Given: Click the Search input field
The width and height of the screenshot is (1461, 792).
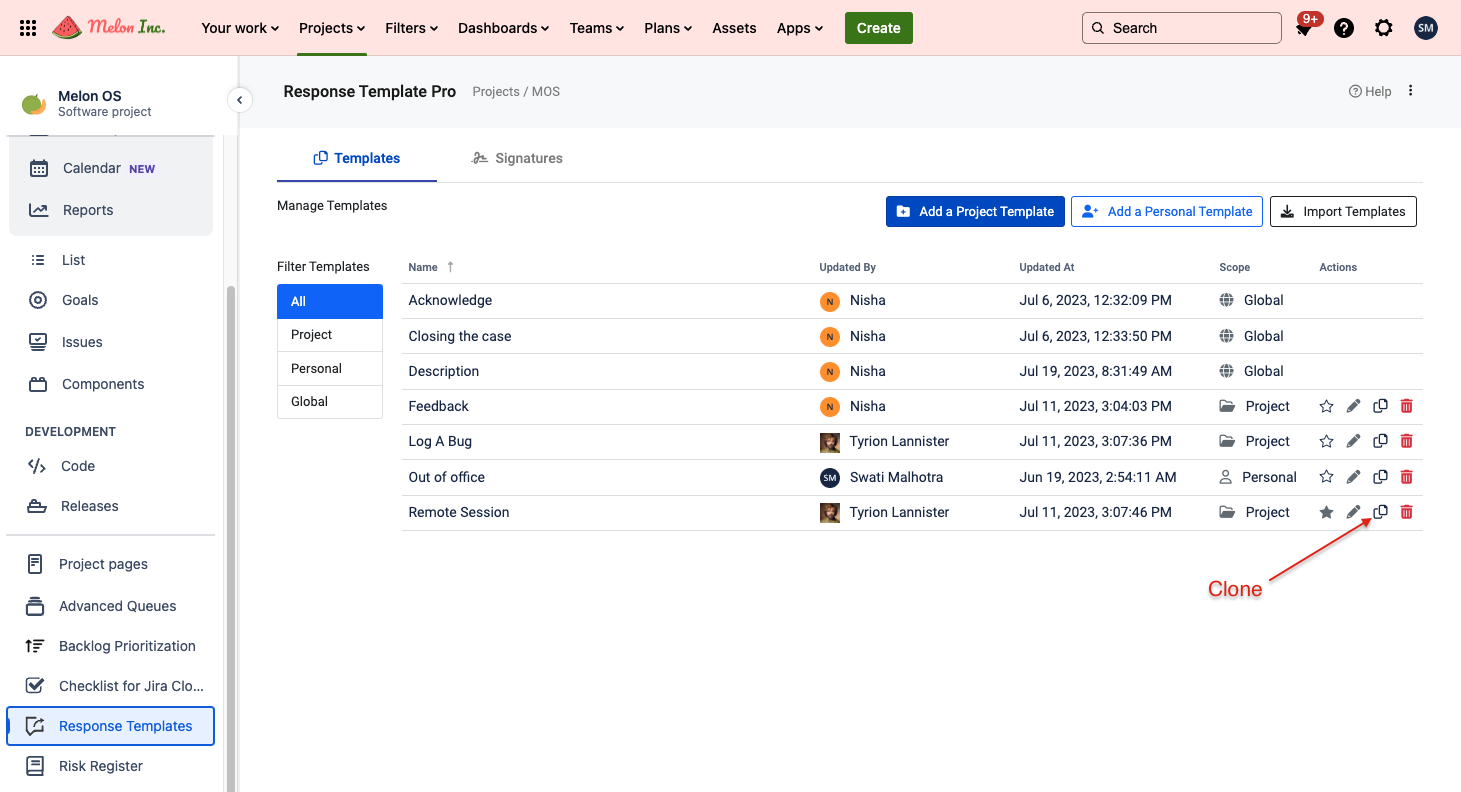Looking at the screenshot, I should [x=1190, y=28].
